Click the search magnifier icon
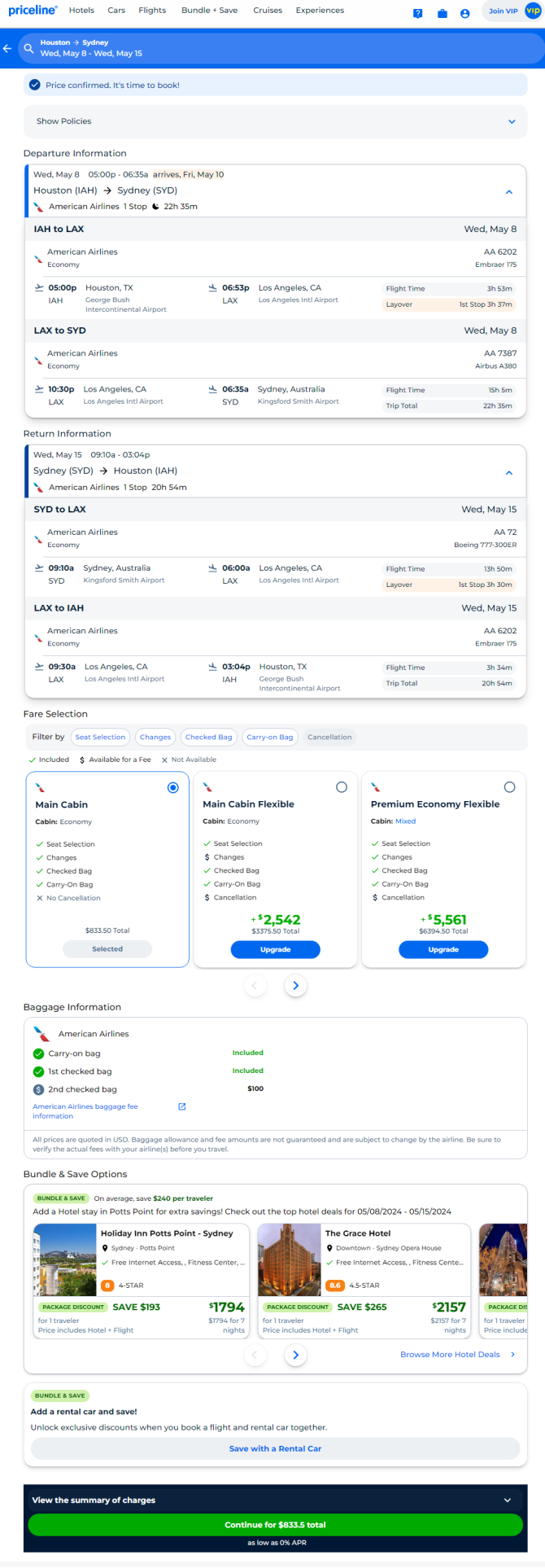This screenshot has width=545, height=1568. (x=28, y=49)
